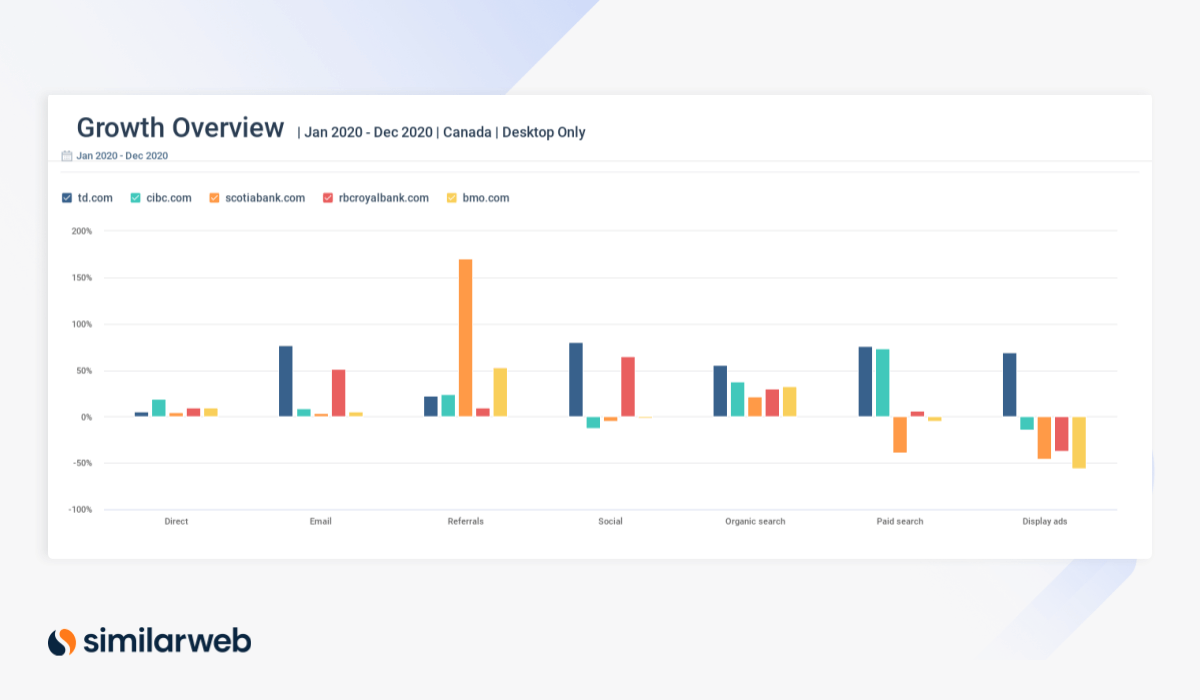
Task: Click the yellow bmo.com Display ads bar
Action: pos(1079,442)
